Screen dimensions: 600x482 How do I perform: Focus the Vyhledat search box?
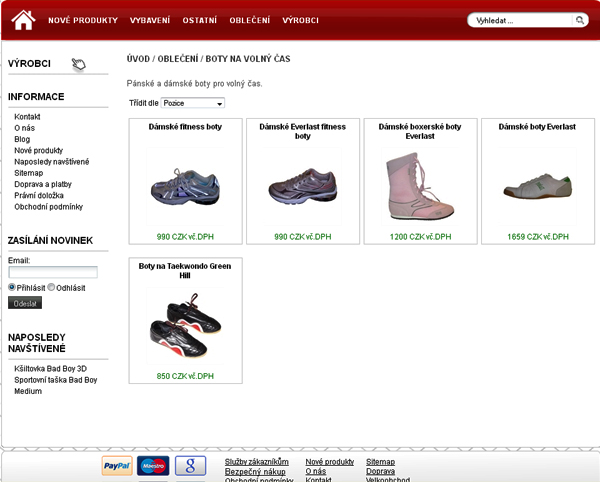coord(522,20)
